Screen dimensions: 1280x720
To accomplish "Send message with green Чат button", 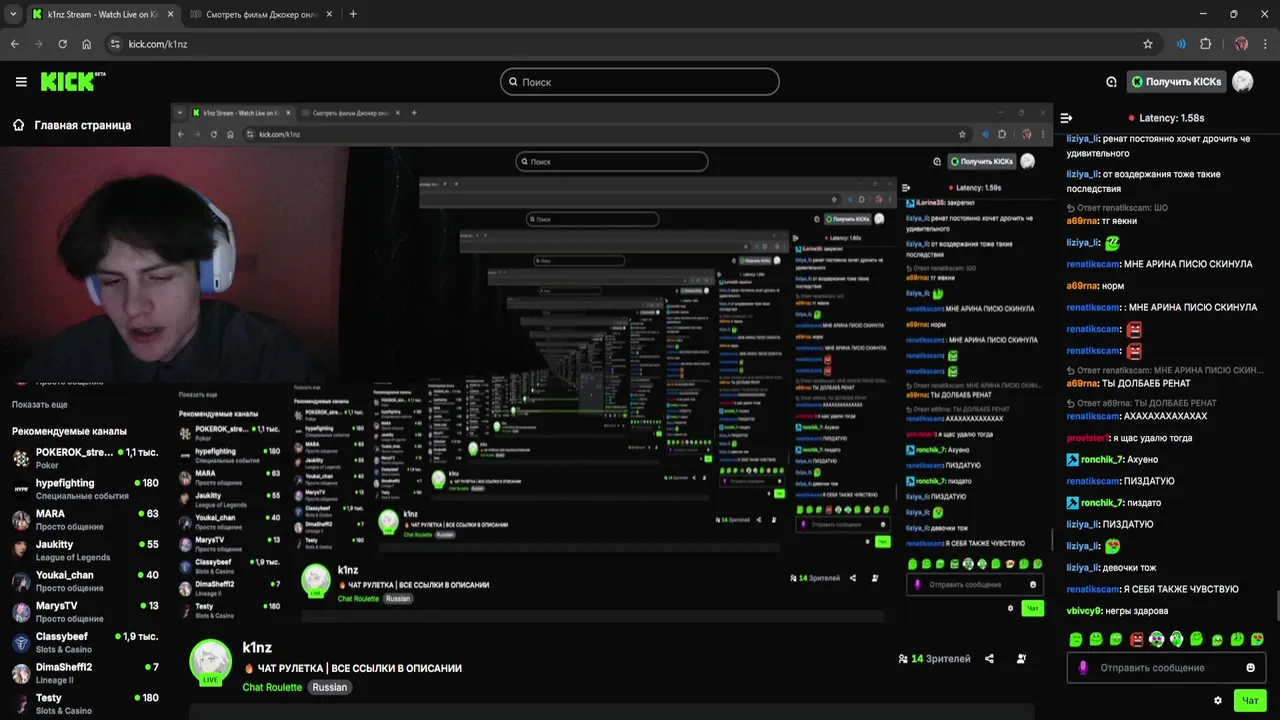I will (1250, 701).
